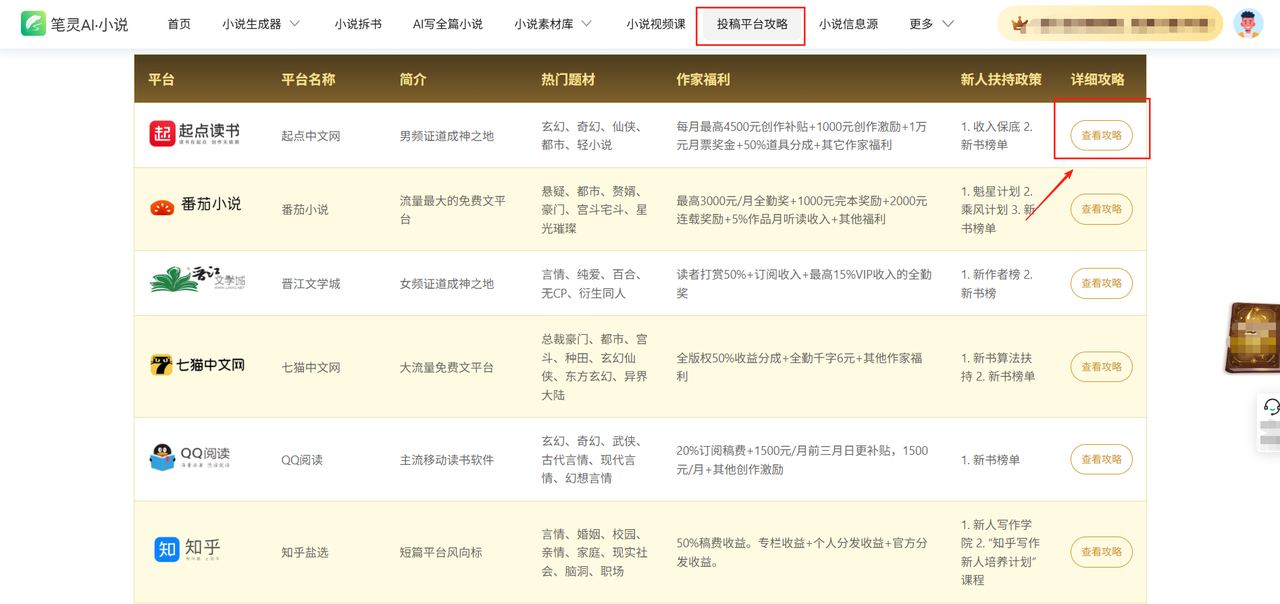Go to the 首页 tab
The width and height of the screenshot is (1280, 604).
click(x=179, y=24)
